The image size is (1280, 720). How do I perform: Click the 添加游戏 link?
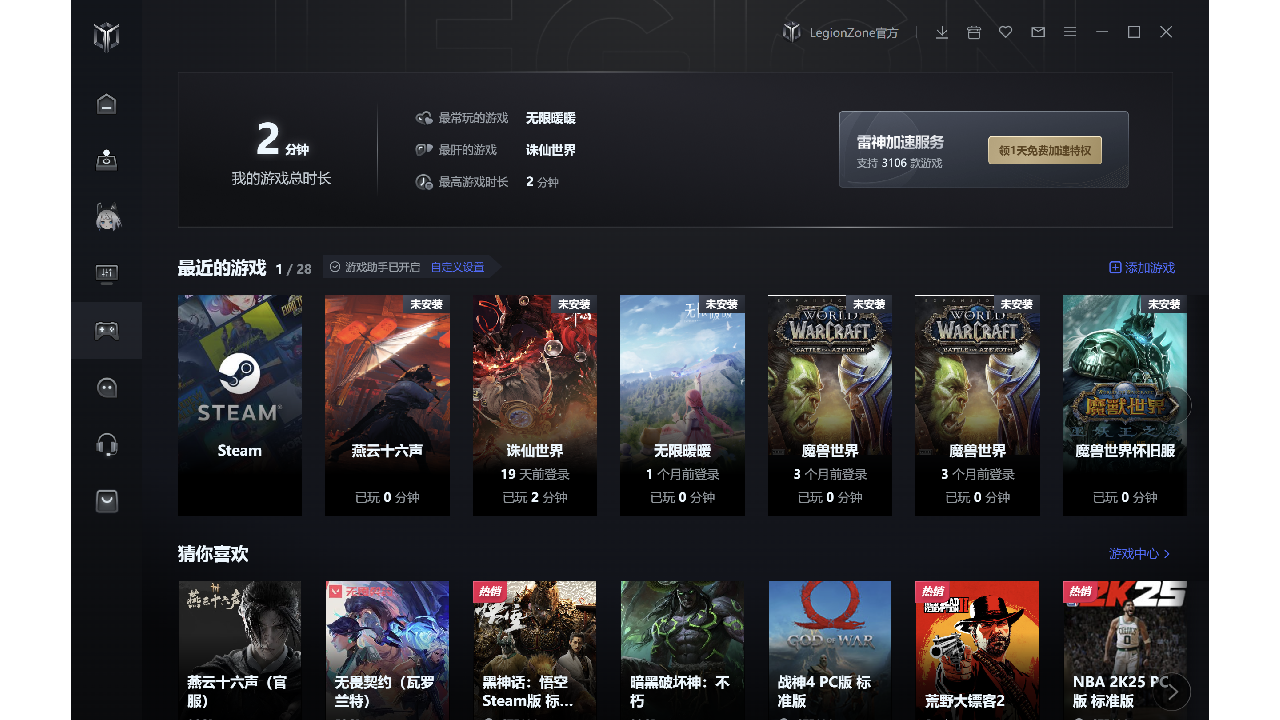pos(1142,268)
